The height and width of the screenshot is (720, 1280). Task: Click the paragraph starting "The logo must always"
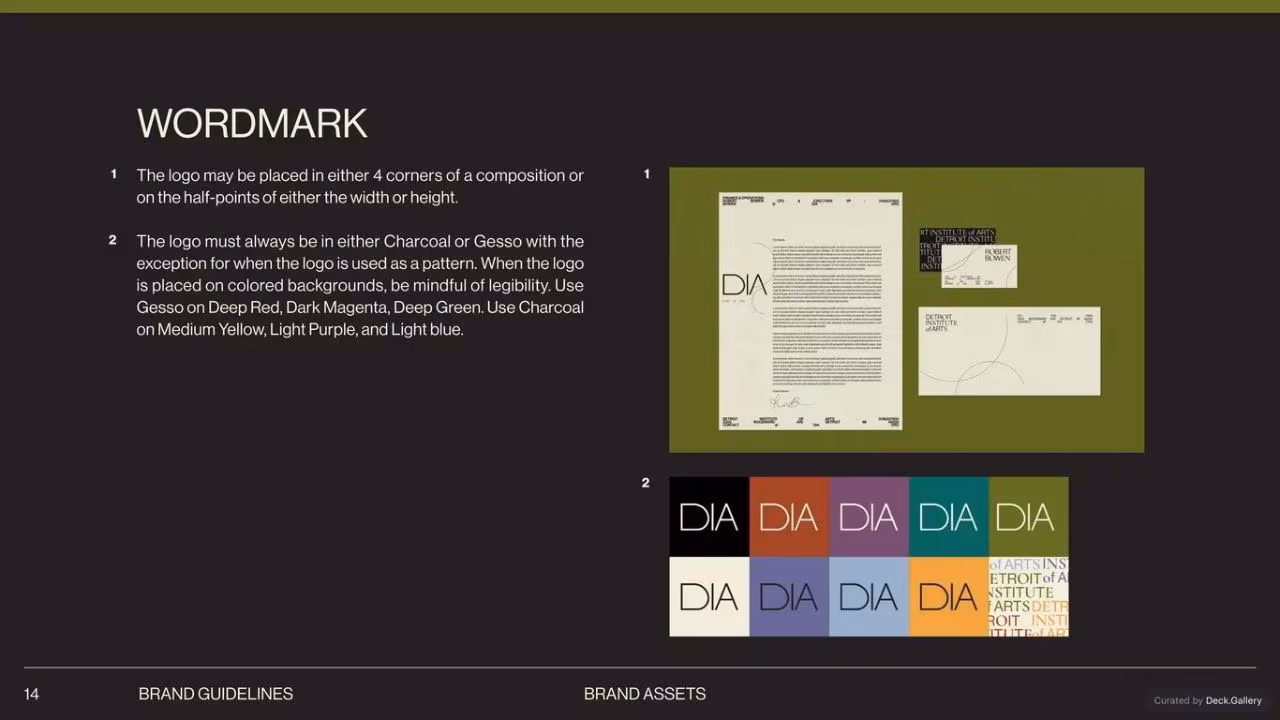click(360, 285)
